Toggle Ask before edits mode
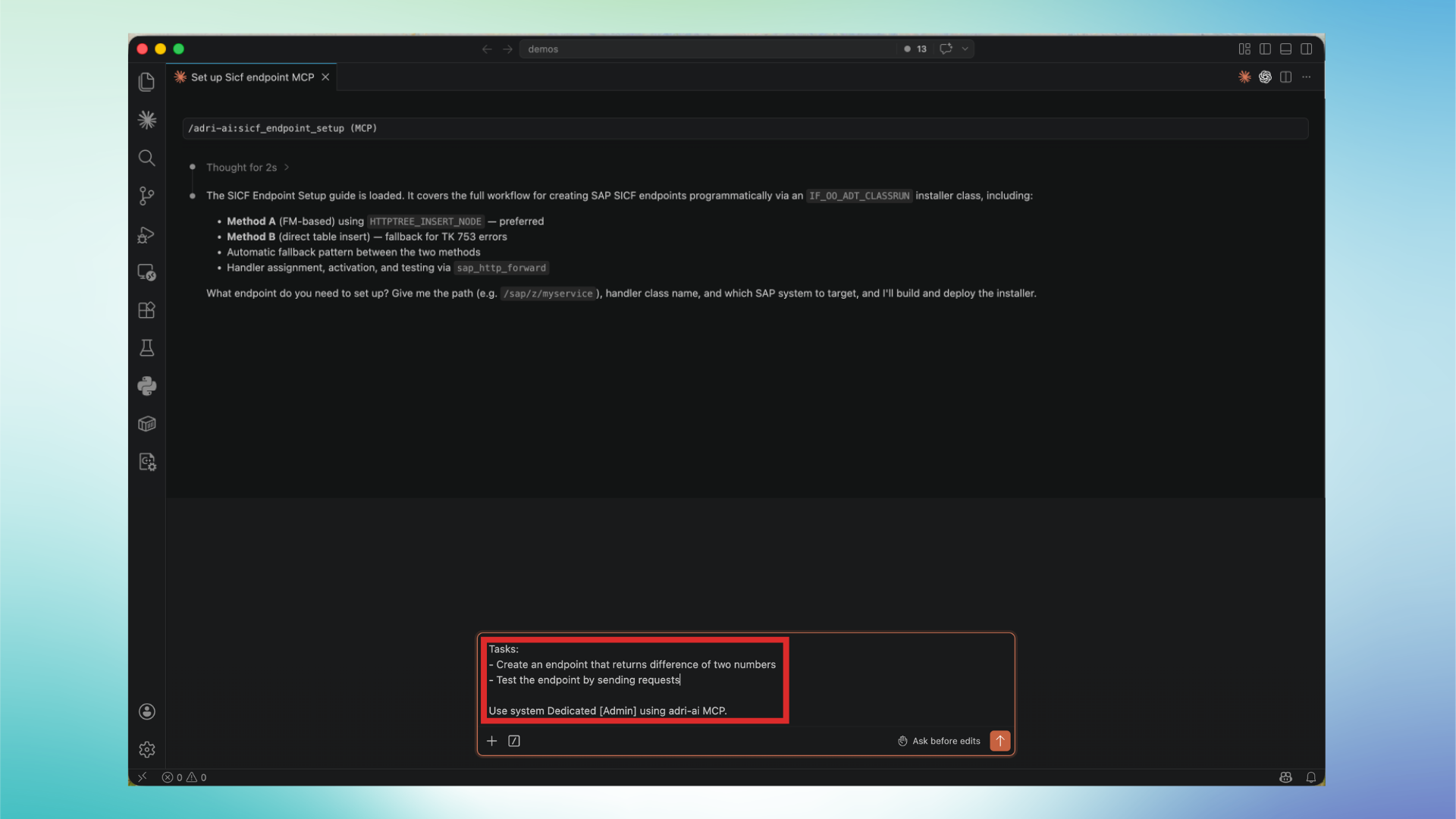The width and height of the screenshot is (1456, 819). (x=938, y=741)
